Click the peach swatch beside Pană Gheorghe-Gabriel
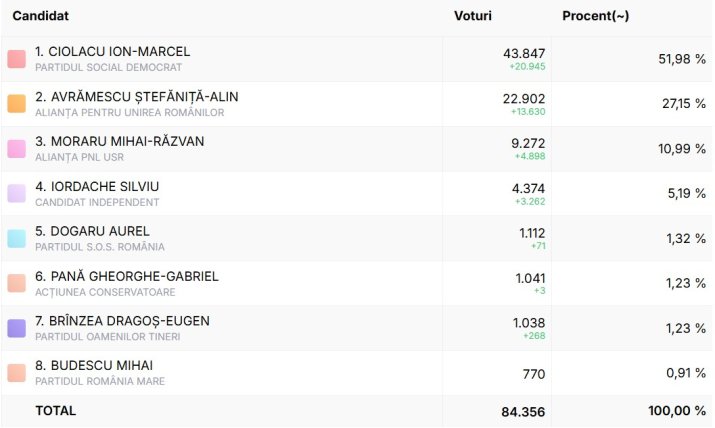The image size is (715, 428). click(x=16, y=283)
